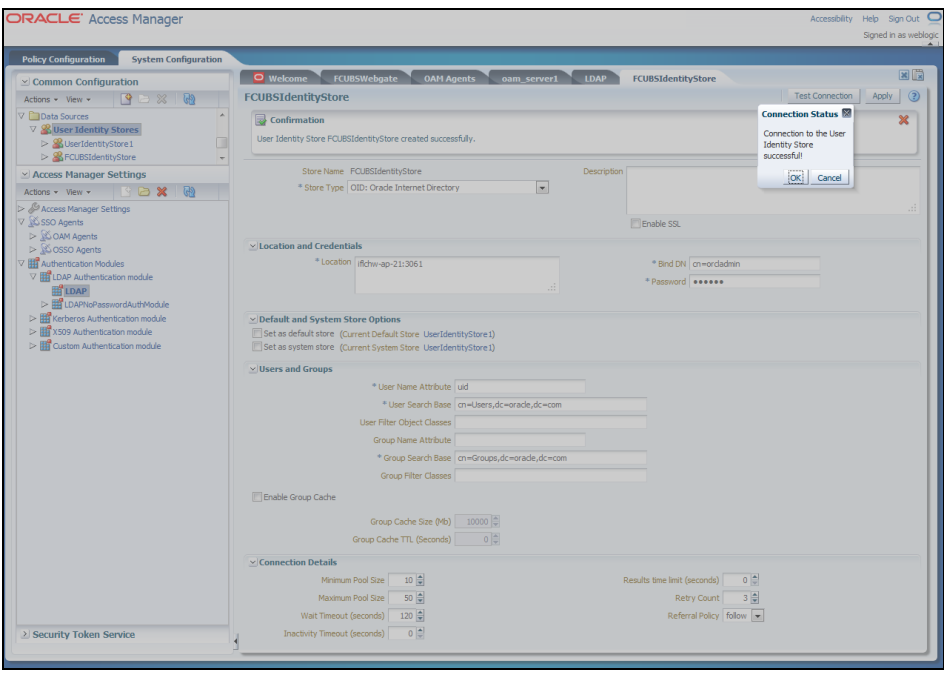946x675 pixels.
Task: Click the Help link in the header
Action: tap(870, 19)
